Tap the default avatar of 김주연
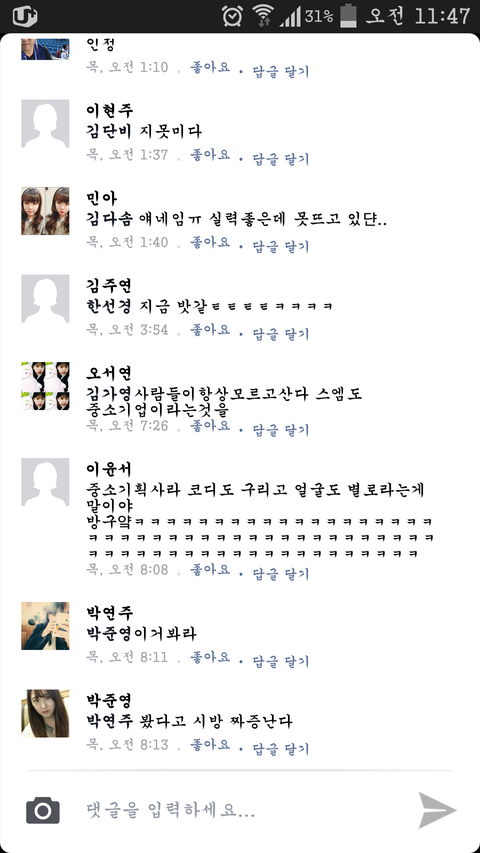480x853 pixels. 45,298
